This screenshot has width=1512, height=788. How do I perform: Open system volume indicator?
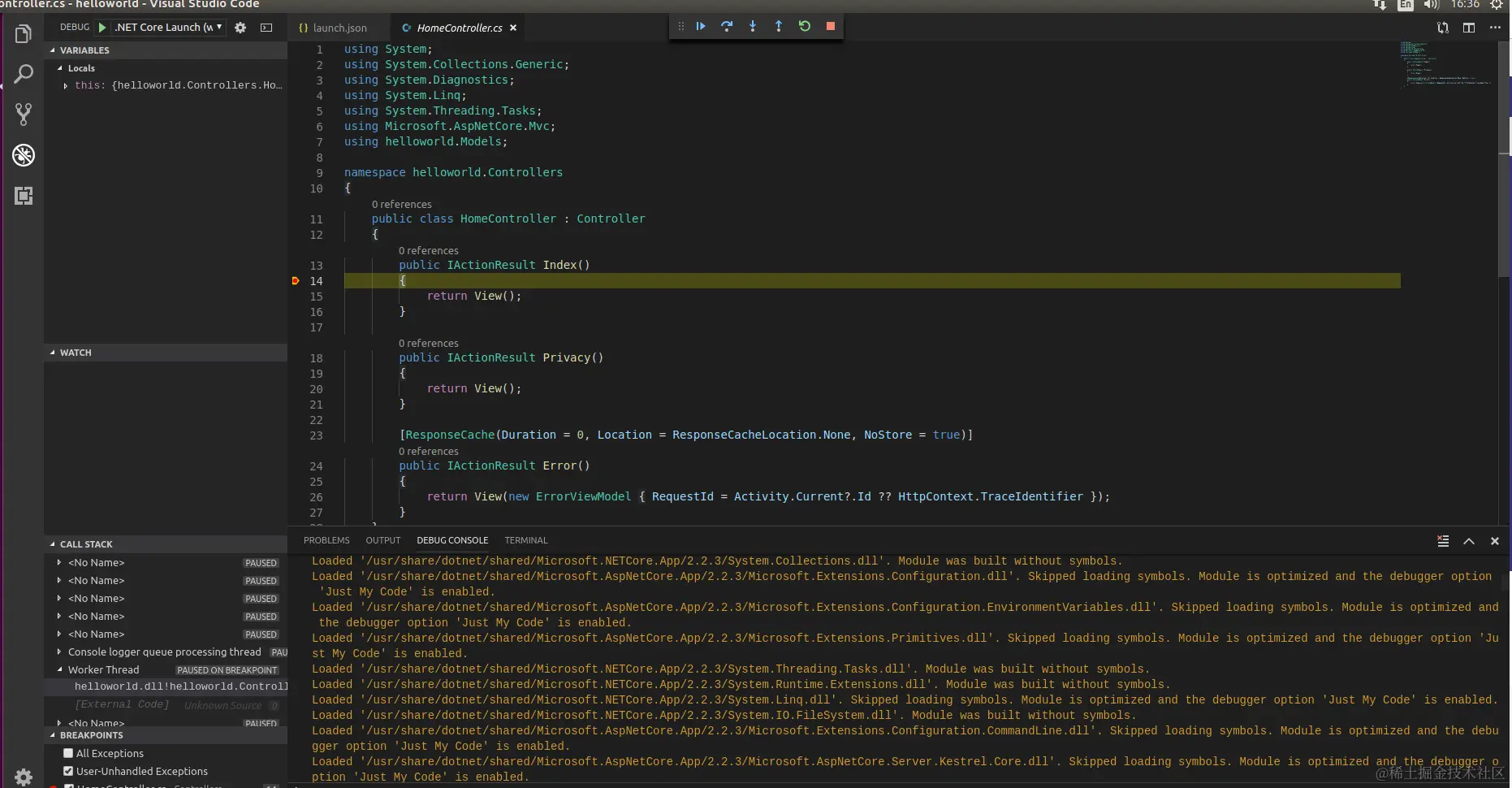click(1432, 5)
